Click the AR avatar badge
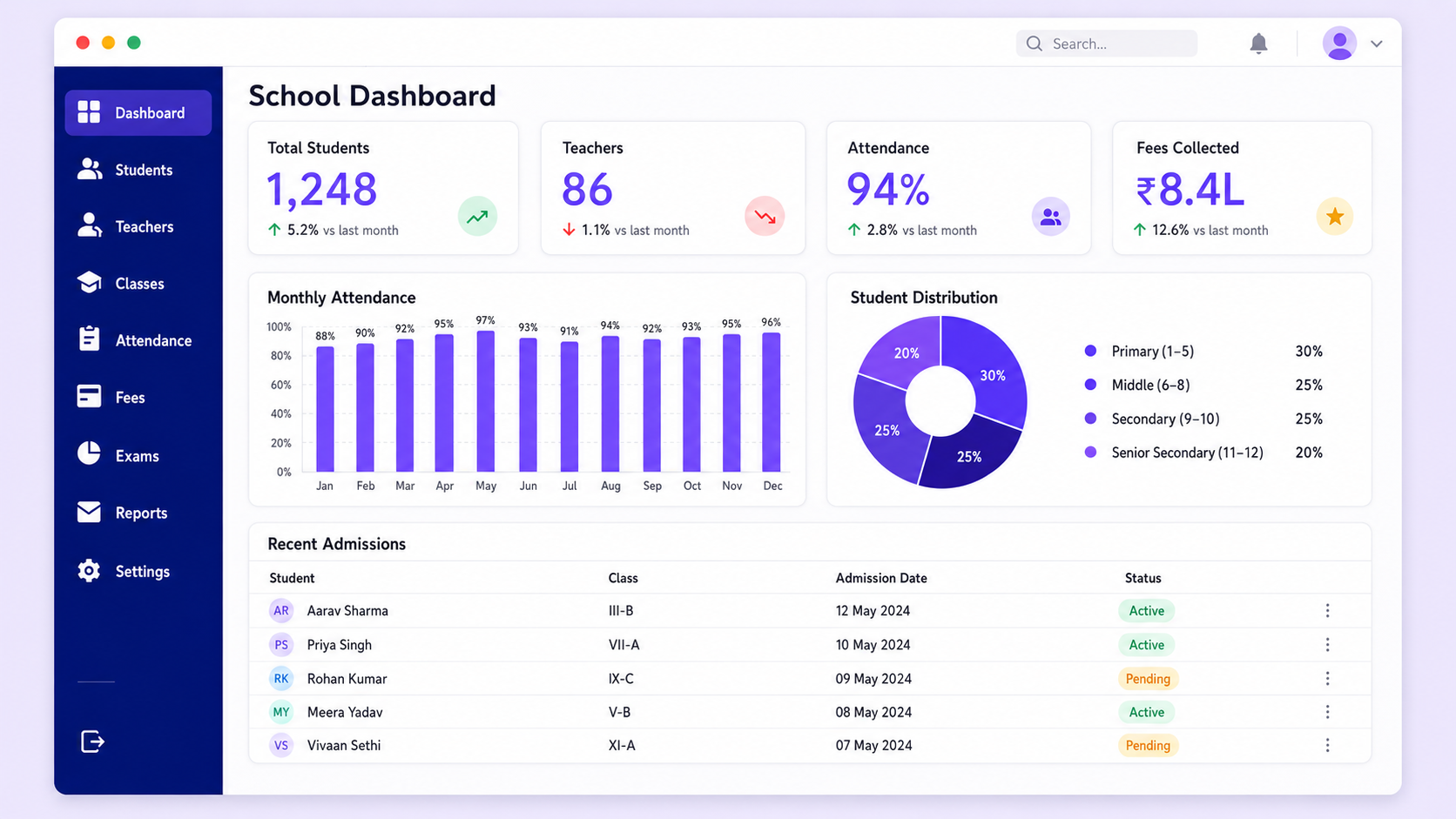Screen dimensions: 1456x819 pyautogui.click(x=280, y=611)
